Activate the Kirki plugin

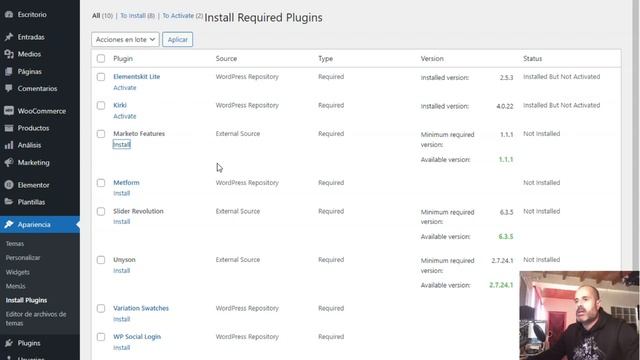[x=125, y=116]
